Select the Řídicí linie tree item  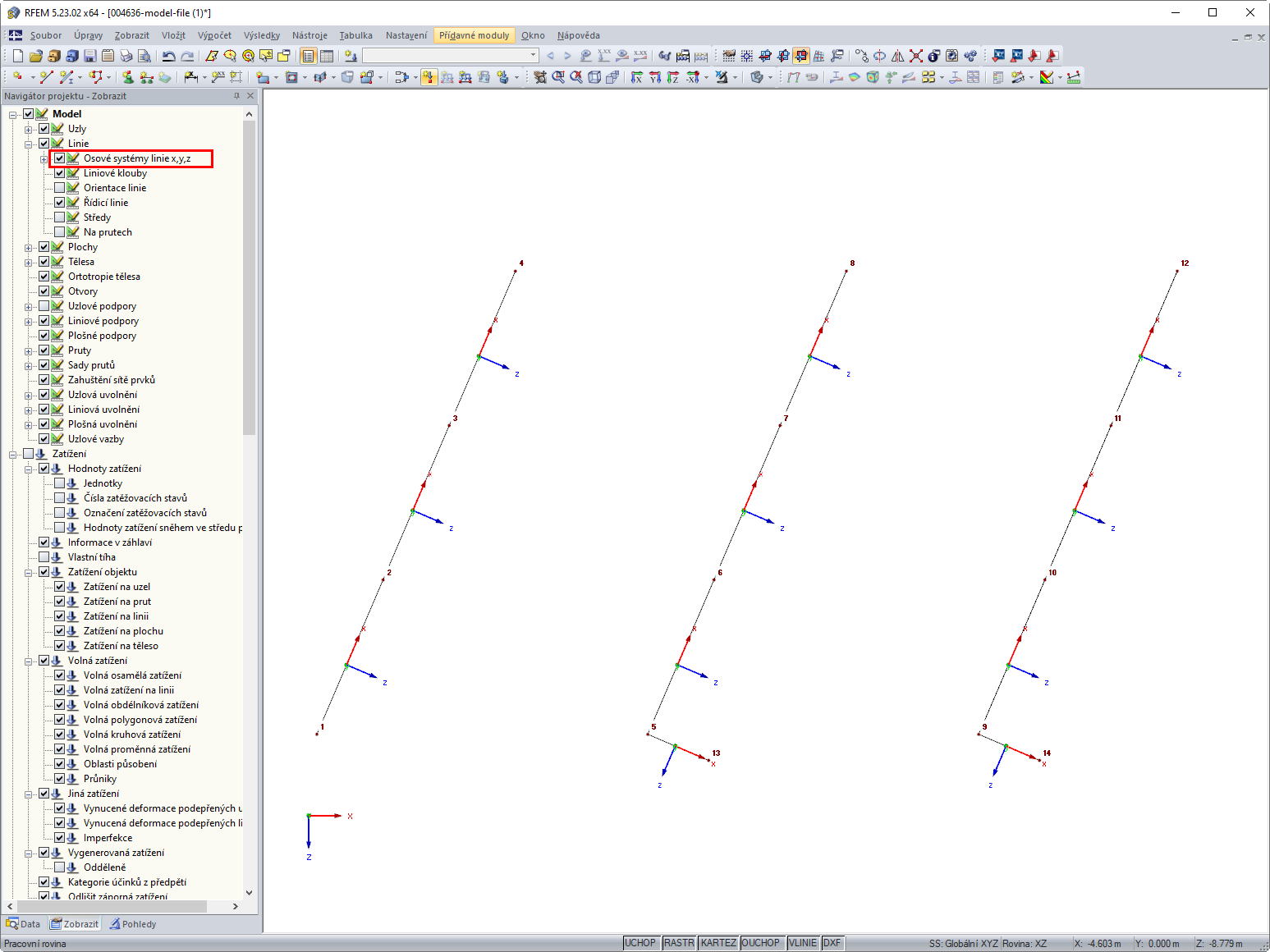click(x=106, y=203)
